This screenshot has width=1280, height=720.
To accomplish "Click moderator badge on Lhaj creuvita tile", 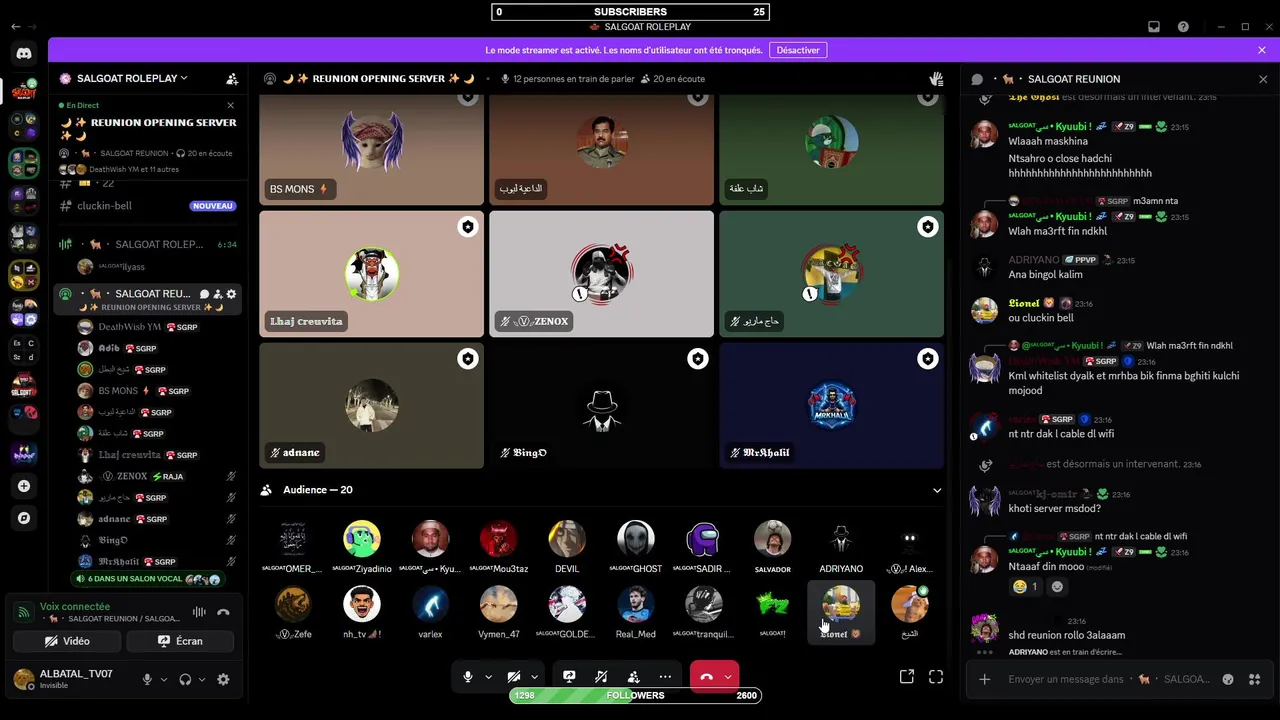I will (467, 227).
